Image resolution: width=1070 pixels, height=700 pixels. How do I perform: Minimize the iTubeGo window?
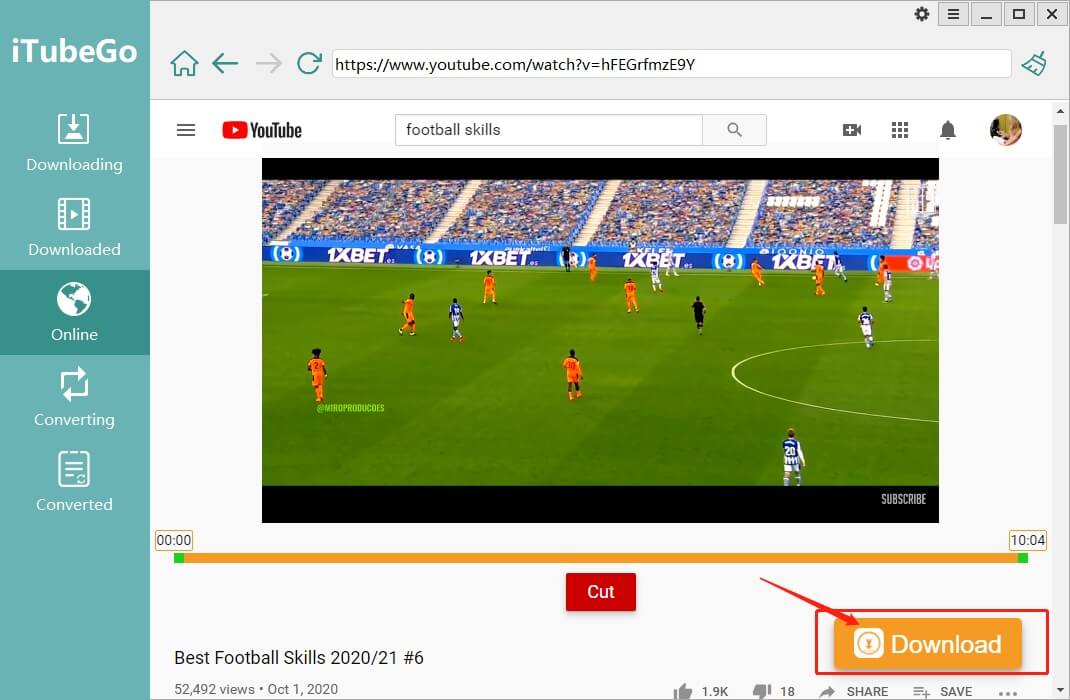[986, 14]
